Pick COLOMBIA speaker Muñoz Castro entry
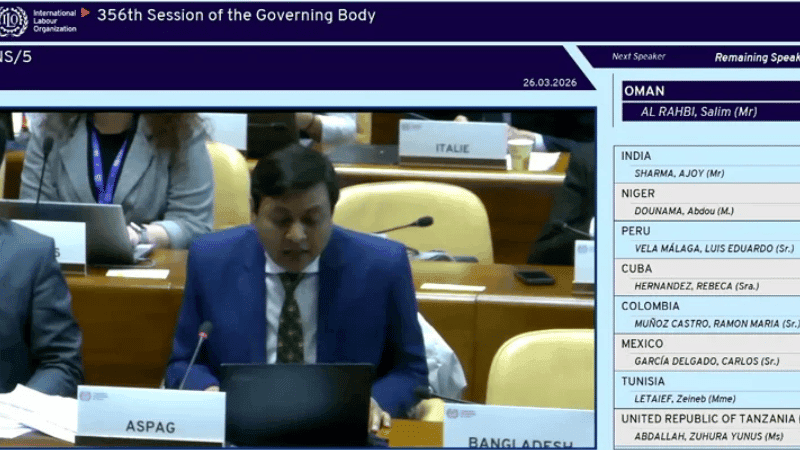 point(710,315)
